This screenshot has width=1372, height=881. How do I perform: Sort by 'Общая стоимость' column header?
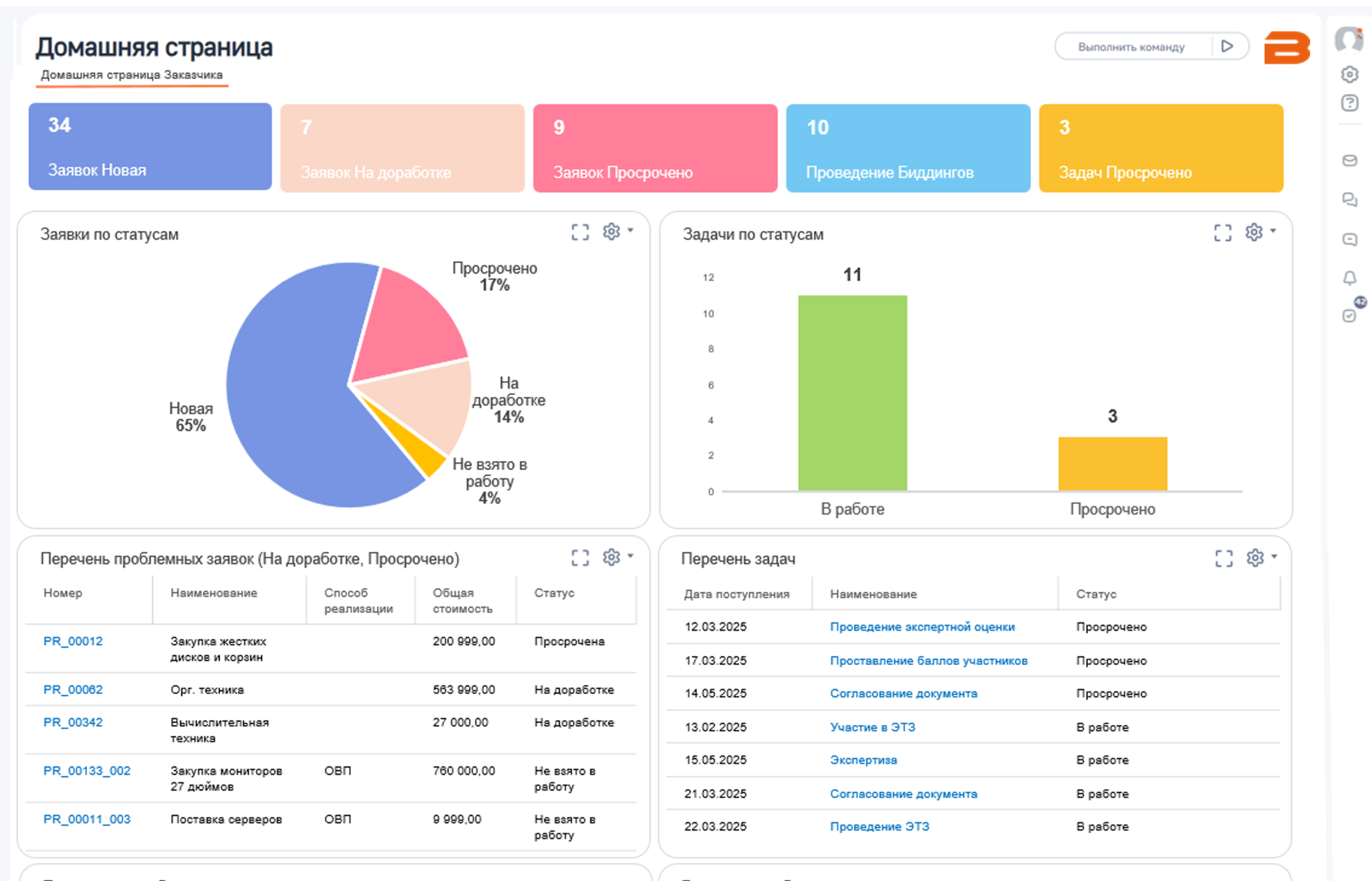pos(462,601)
